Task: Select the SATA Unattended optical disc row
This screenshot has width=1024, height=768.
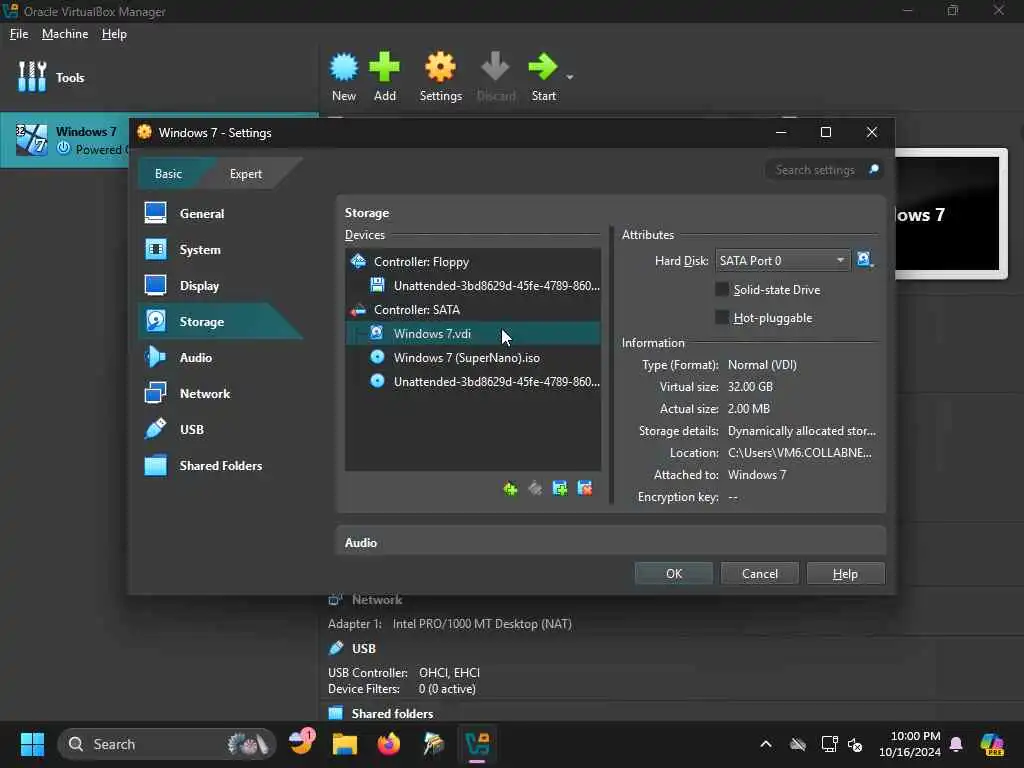Action: click(473, 381)
